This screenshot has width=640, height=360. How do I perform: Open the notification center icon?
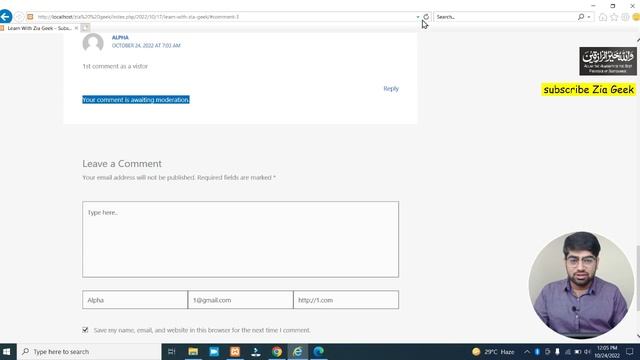coord(630,351)
